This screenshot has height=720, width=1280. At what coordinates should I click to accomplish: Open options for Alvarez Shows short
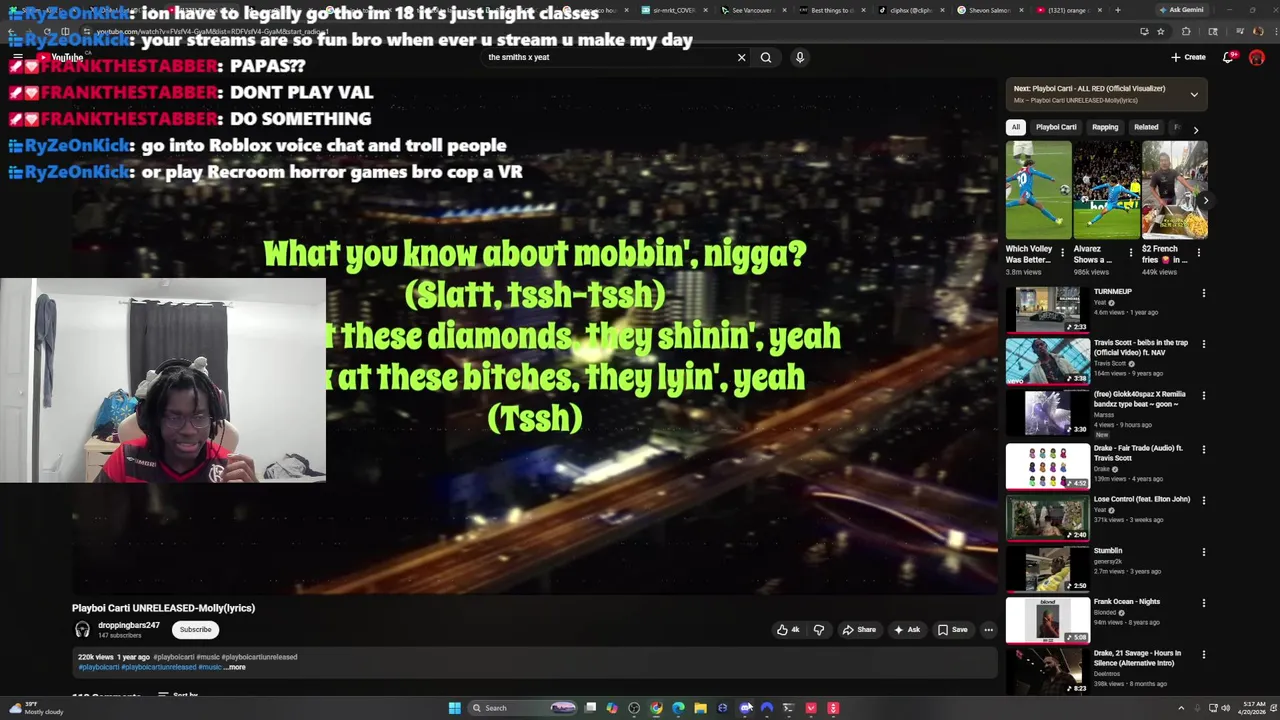(x=1130, y=253)
